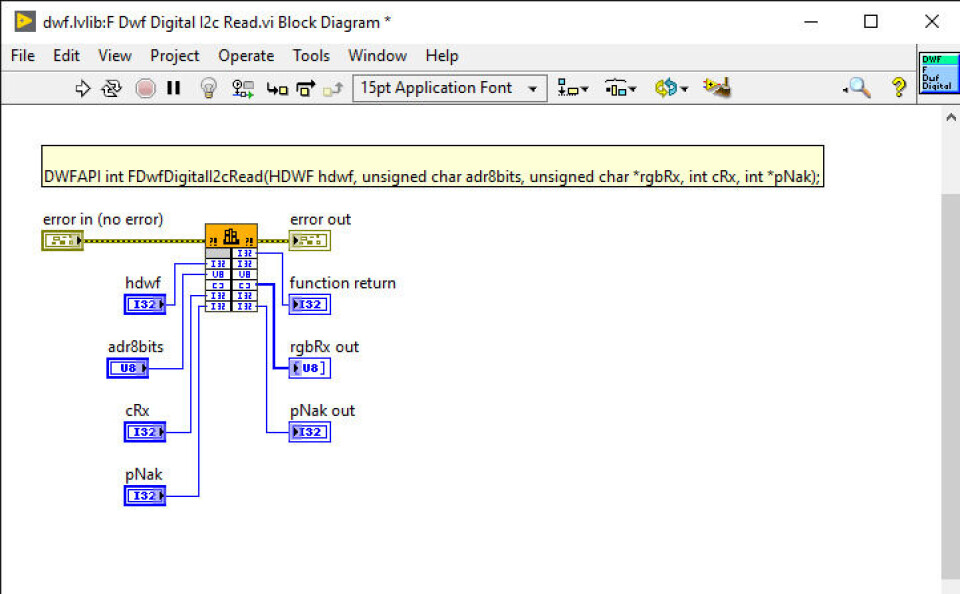Screen dimensions: 960x594
Task: Open the 15pt Application Font dropdown
Action: coord(450,88)
